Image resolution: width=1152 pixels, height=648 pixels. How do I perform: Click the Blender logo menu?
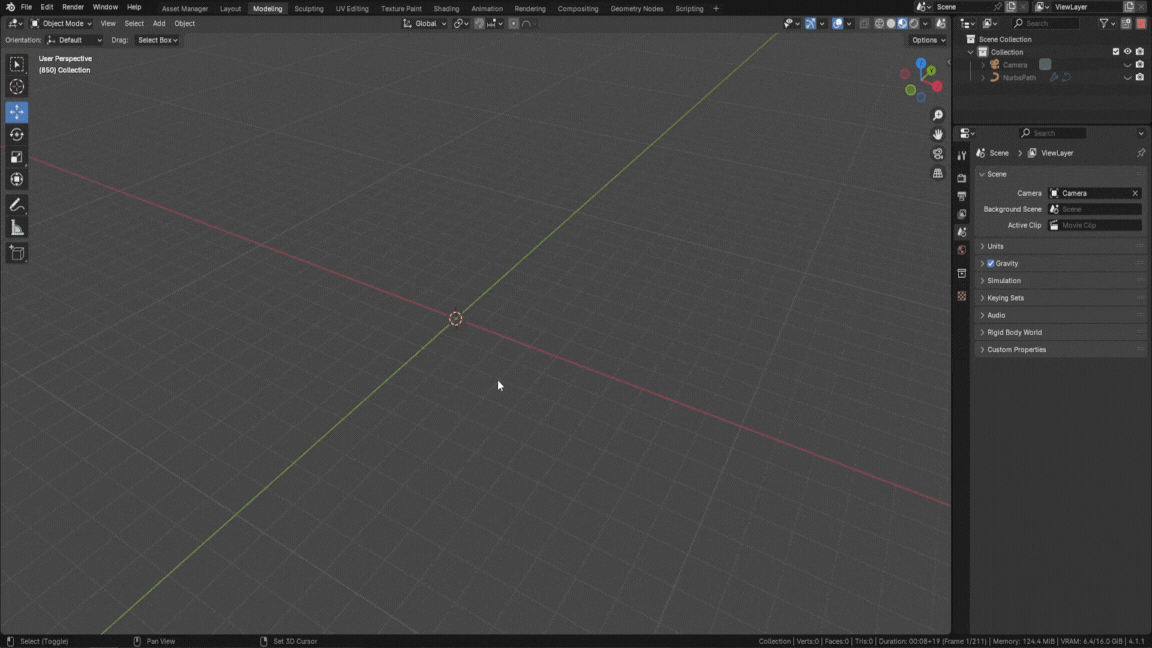tap(10, 7)
